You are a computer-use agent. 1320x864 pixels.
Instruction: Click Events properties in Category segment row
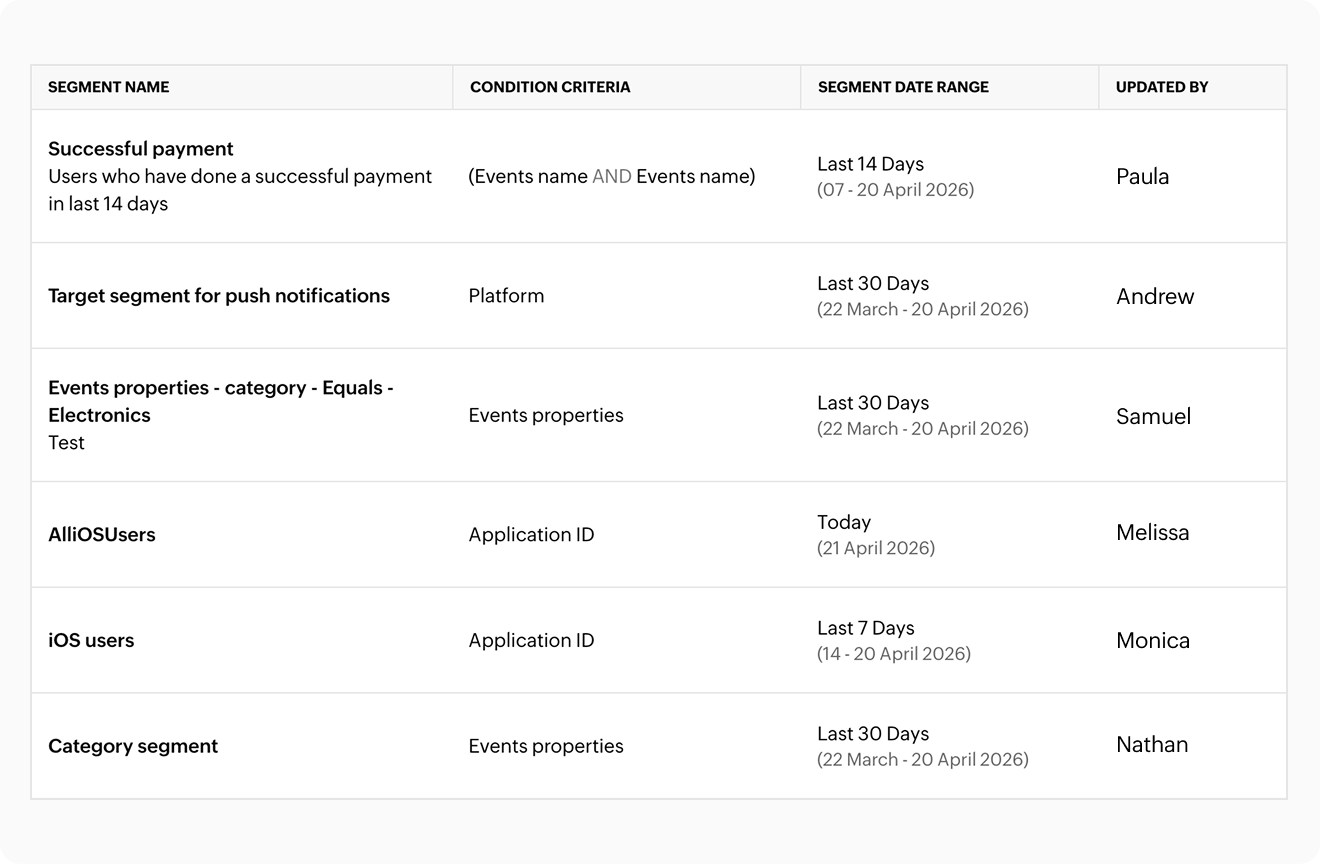click(x=546, y=747)
